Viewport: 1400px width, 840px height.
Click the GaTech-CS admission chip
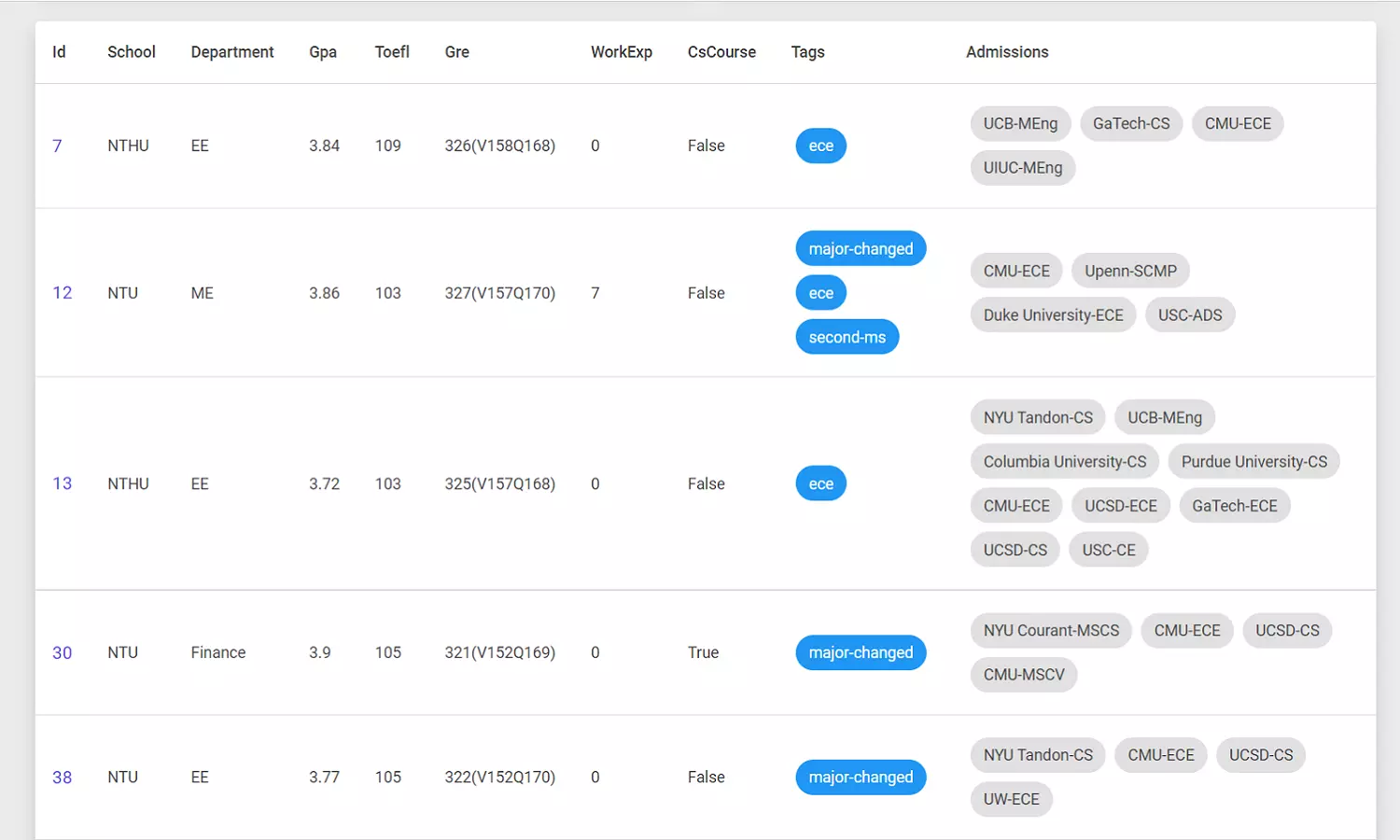coord(1130,123)
